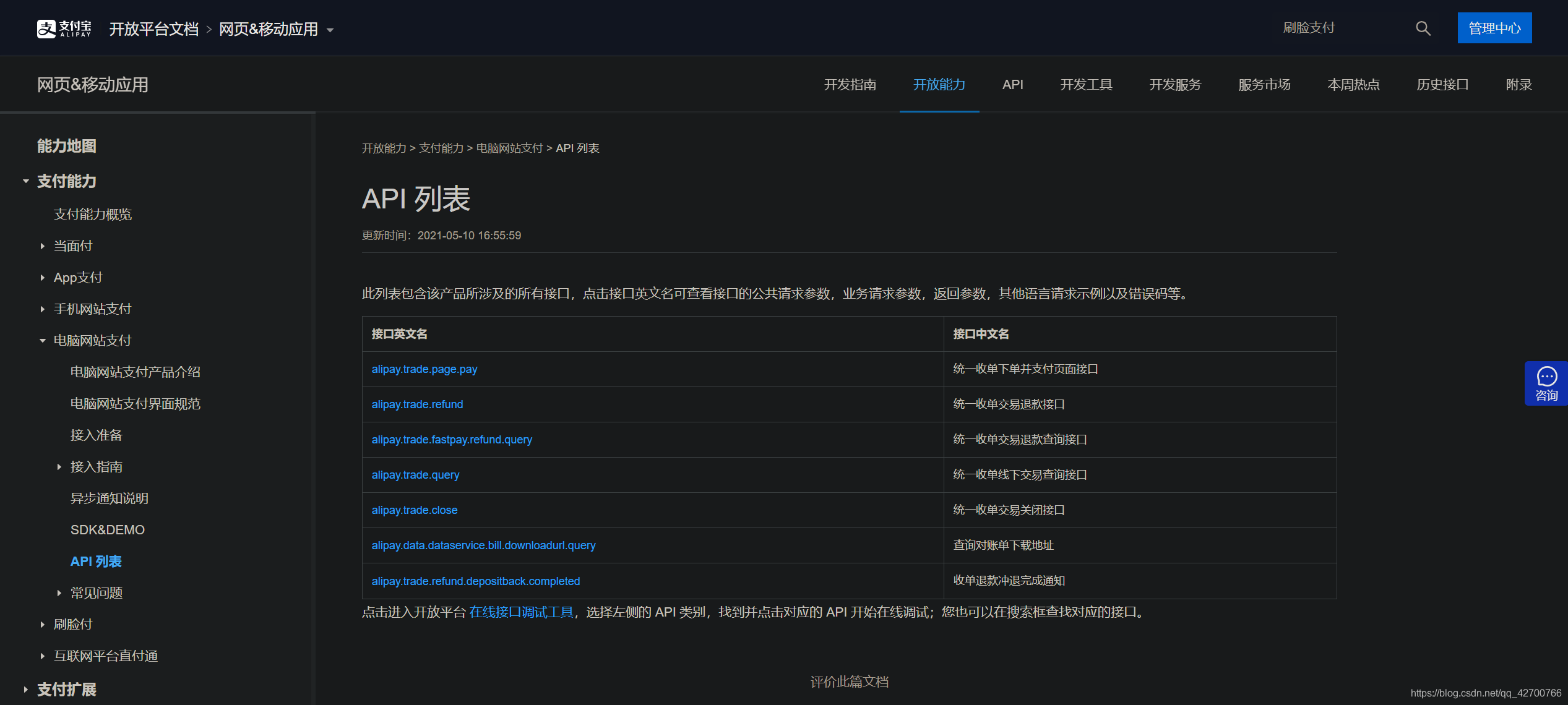
Task: Expand the 常见问题 arrow
Action: (59, 593)
